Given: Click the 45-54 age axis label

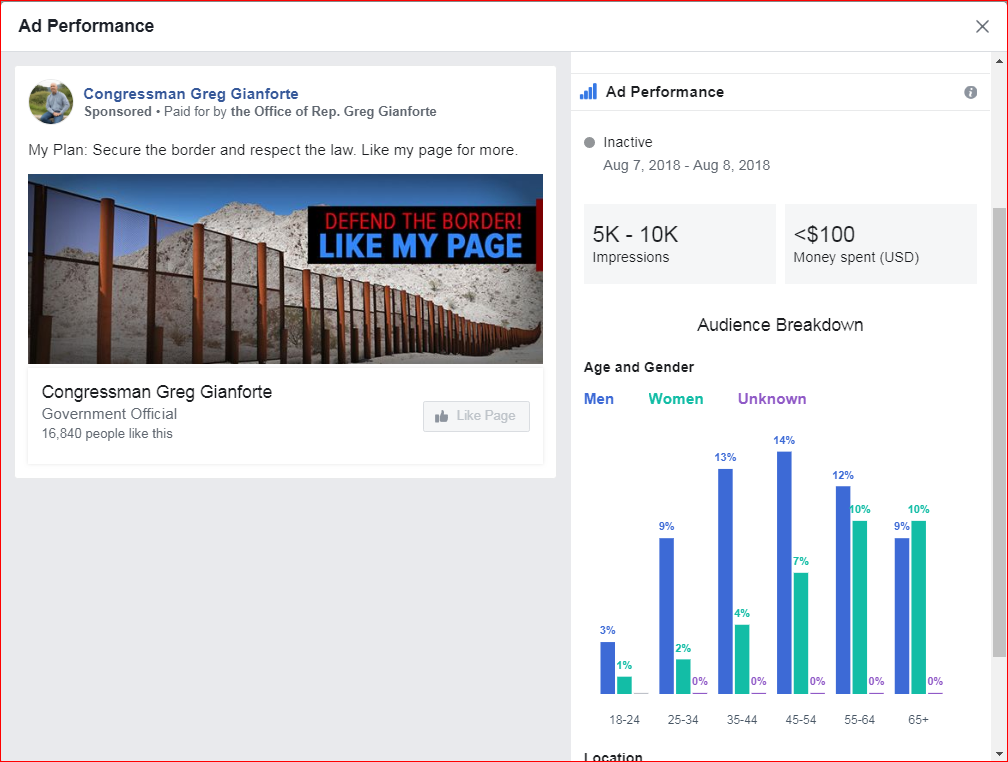Looking at the screenshot, I should coord(800,720).
